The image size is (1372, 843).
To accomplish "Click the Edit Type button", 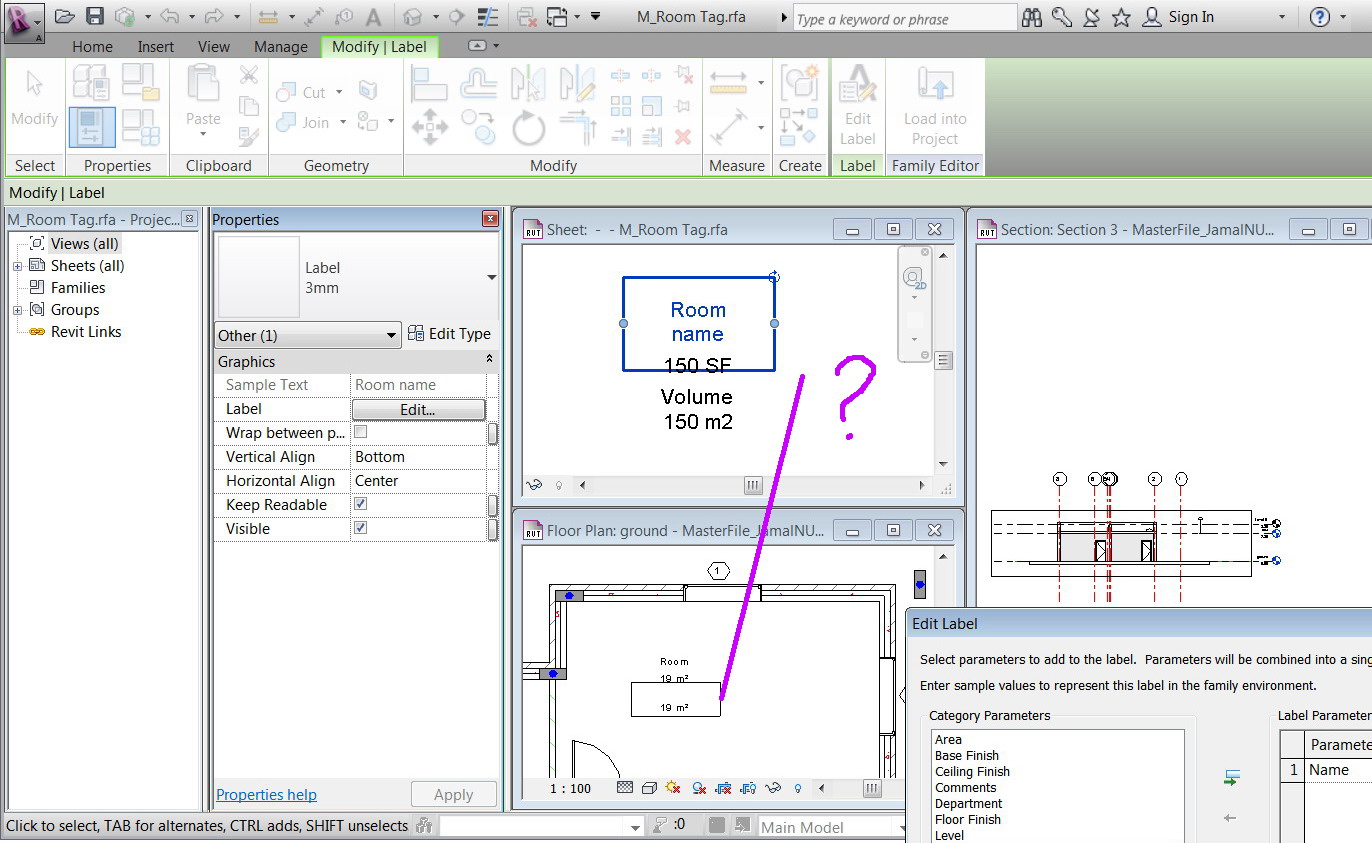I will pyautogui.click(x=450, y=334).
